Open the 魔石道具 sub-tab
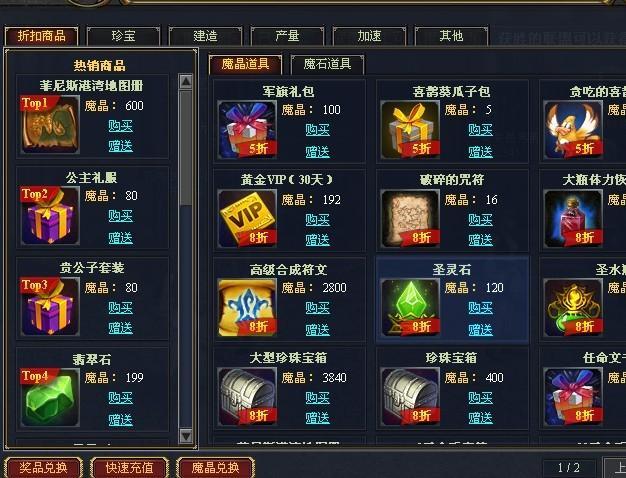The width and height of the screenshot is (626, 478). (327, 64)
